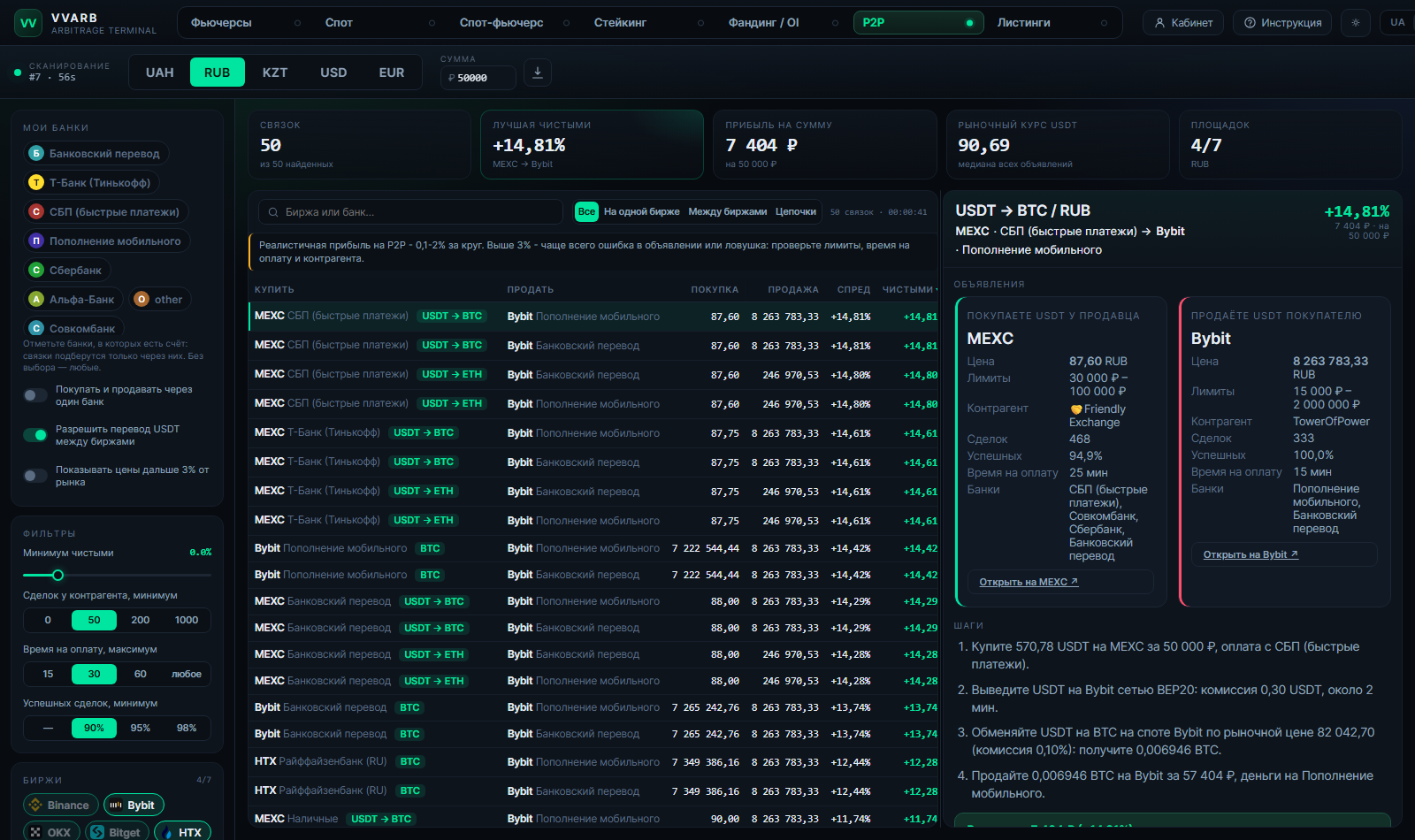This screenshot has width=1415, height=840.
Task: Select the OKX exchange chip
Action: [51, 832]
